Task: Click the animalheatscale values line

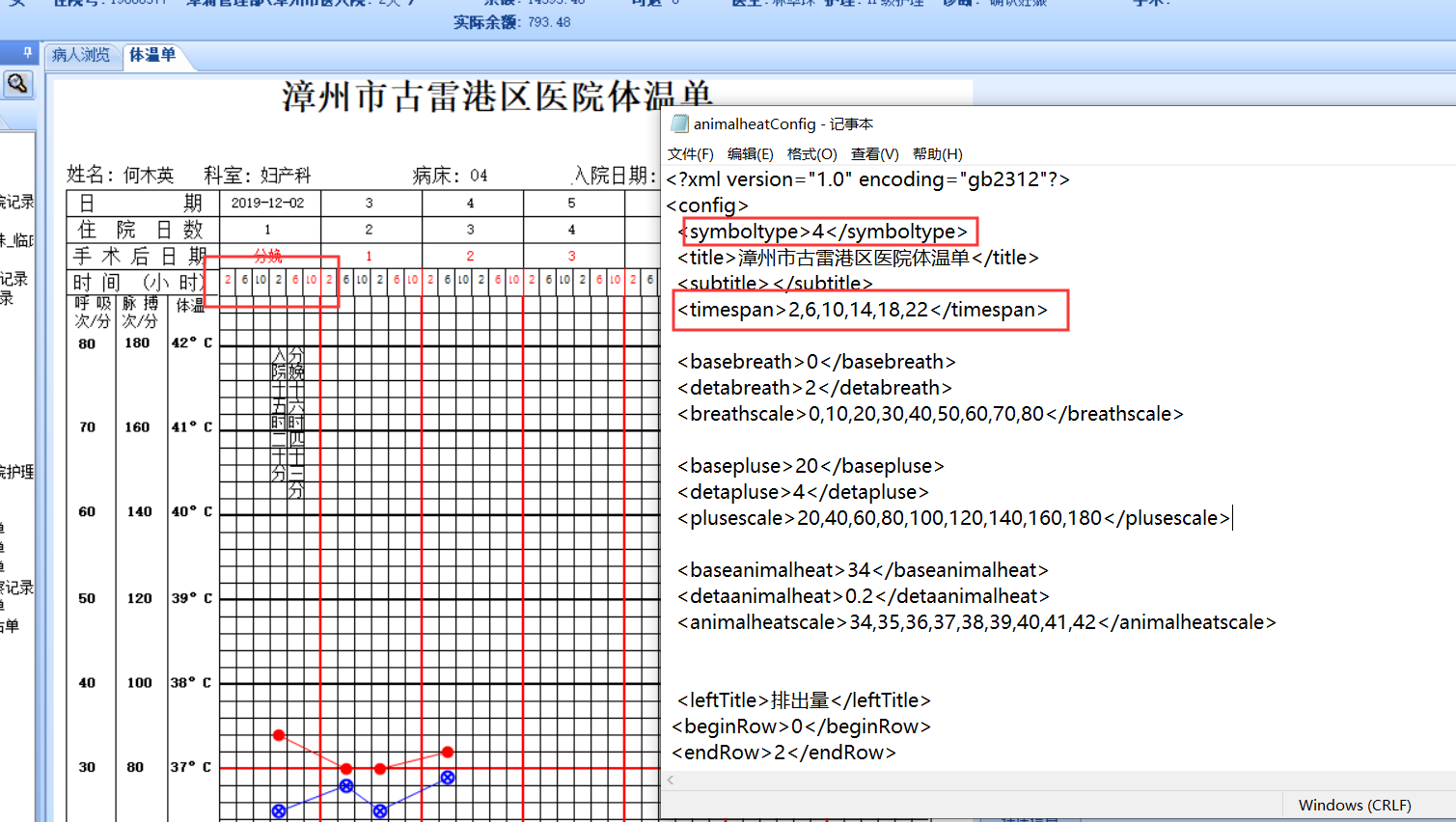Action: pos(976,622)
